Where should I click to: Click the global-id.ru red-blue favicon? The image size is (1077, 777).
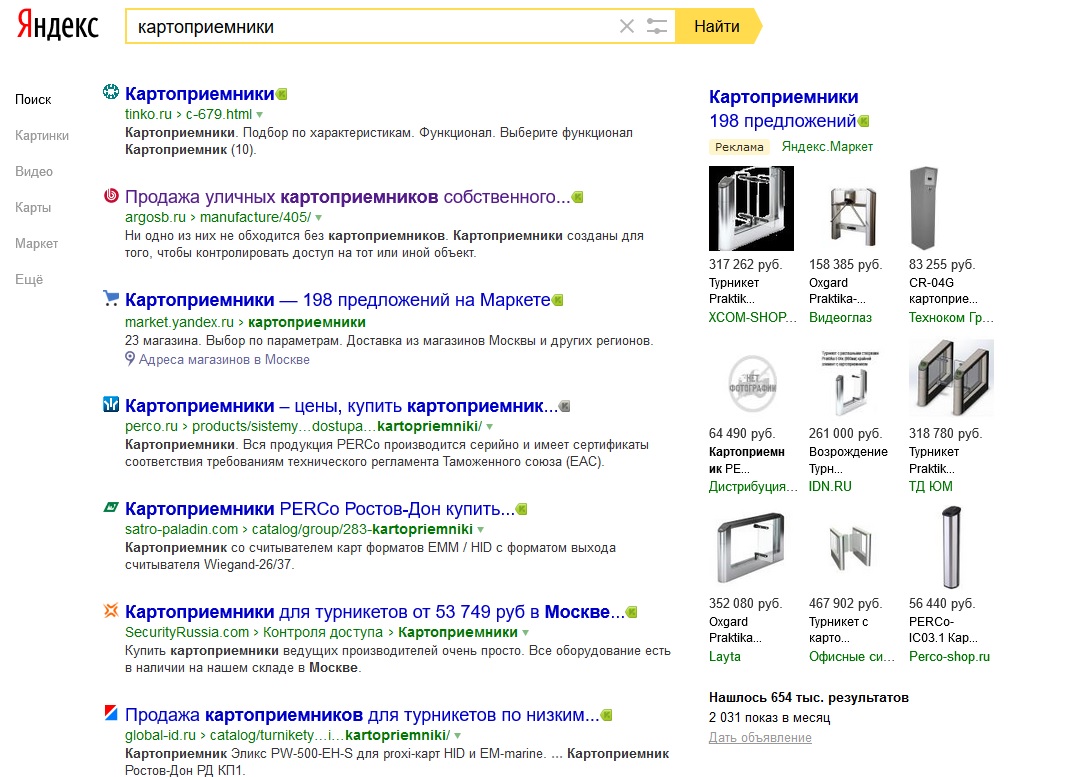(x=111, y=712)
